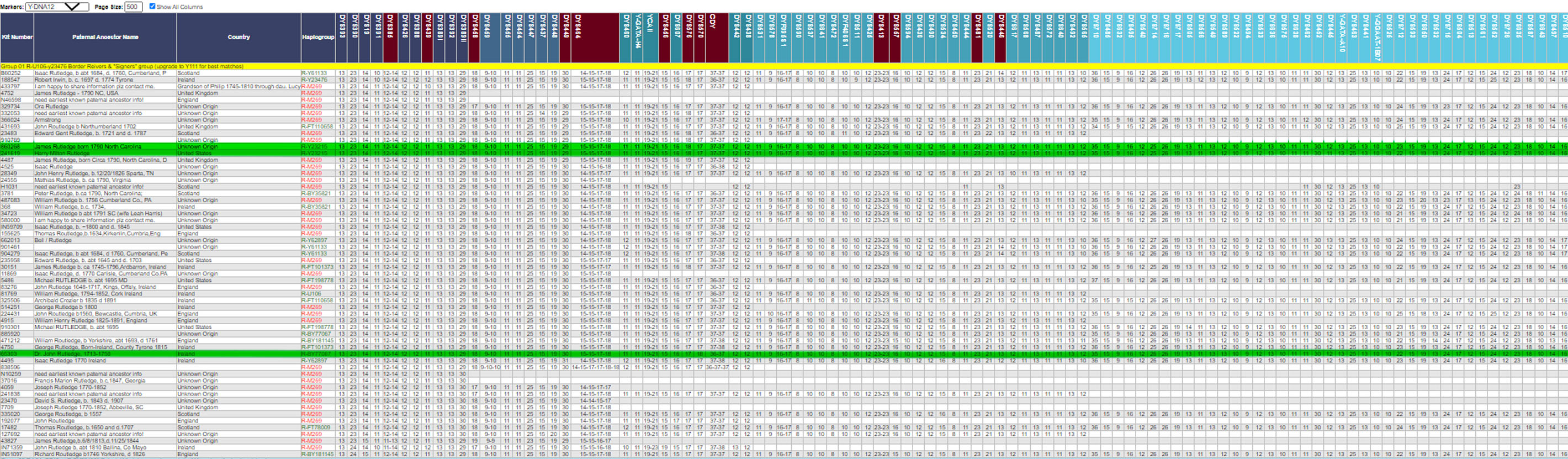Screen dimensions: 1568x459
Task: Click the wide DYS464 marker header
Action: pos(595,36)
